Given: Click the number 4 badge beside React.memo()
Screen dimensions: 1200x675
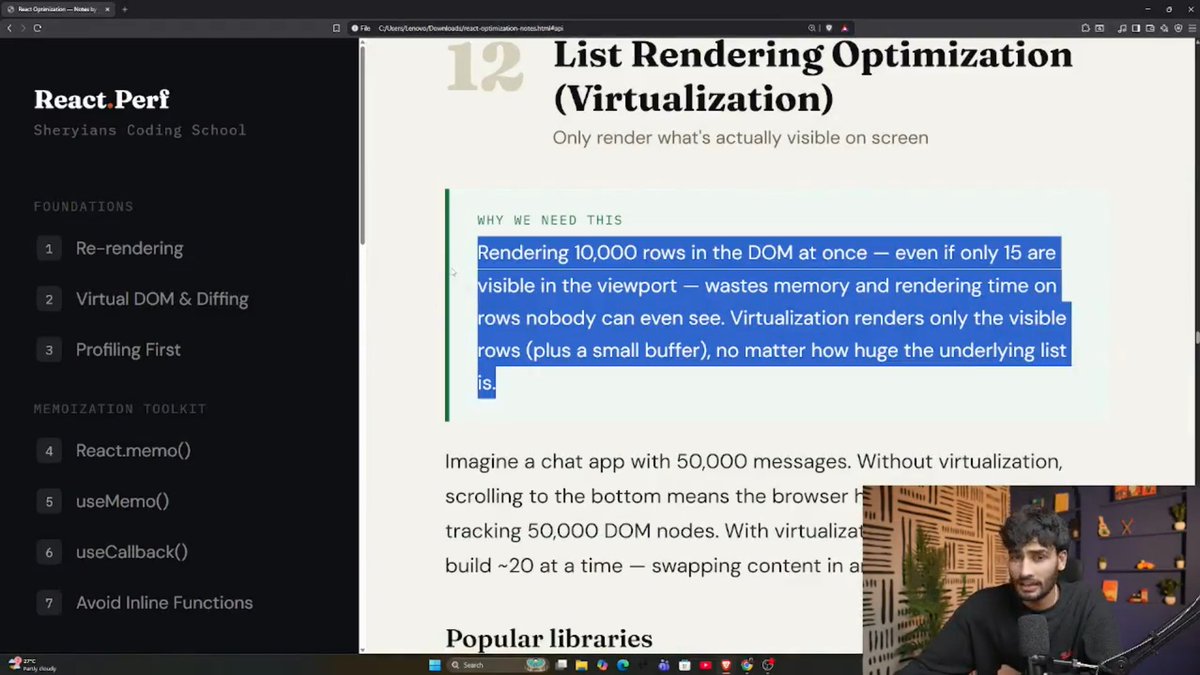Looking at the screenshot, I should [x=48, y=451].
